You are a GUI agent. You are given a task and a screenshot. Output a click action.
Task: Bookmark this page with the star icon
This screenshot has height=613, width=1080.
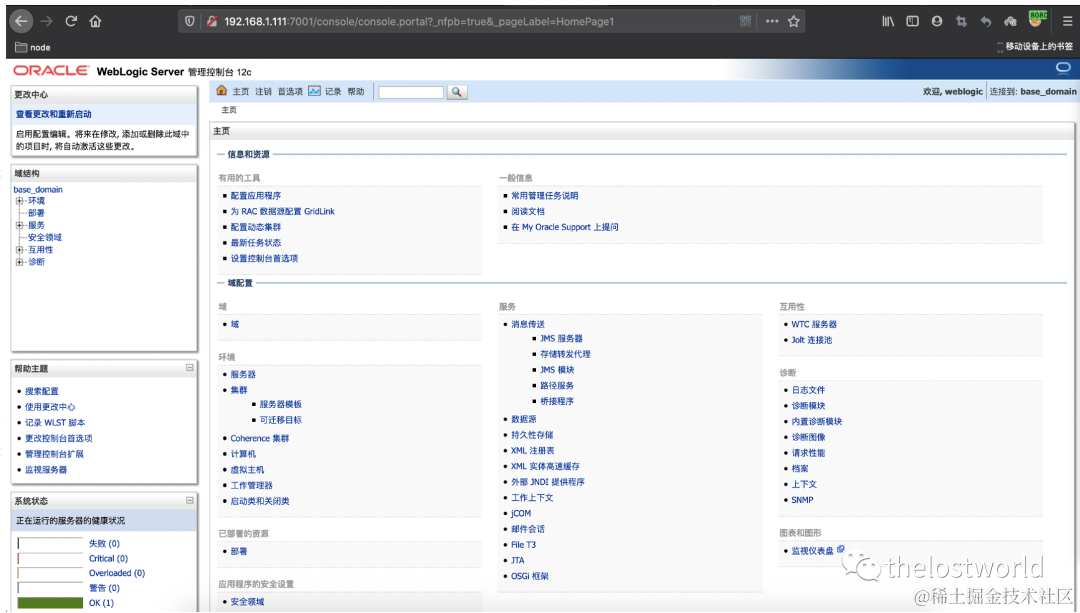click(x=793, y=21)
